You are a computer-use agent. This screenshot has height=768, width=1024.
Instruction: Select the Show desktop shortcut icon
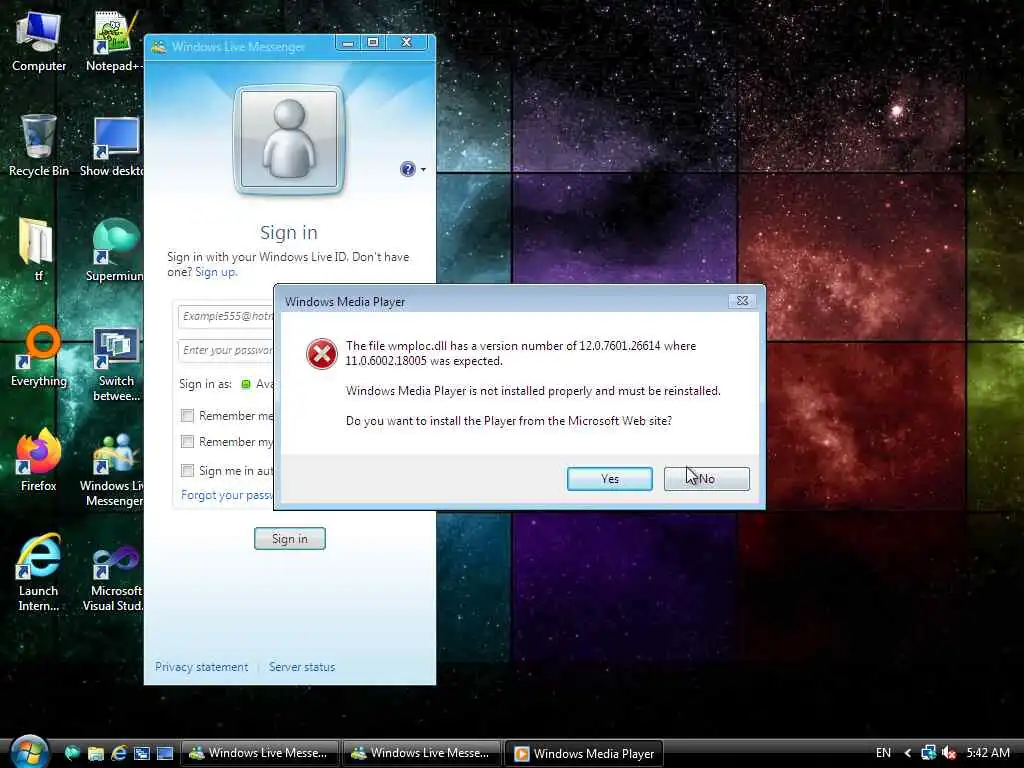(112, 146)
